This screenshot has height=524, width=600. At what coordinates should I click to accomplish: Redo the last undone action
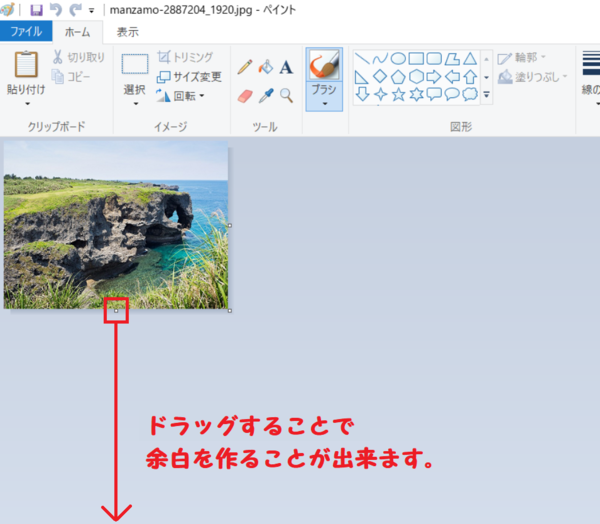(75, 10)
